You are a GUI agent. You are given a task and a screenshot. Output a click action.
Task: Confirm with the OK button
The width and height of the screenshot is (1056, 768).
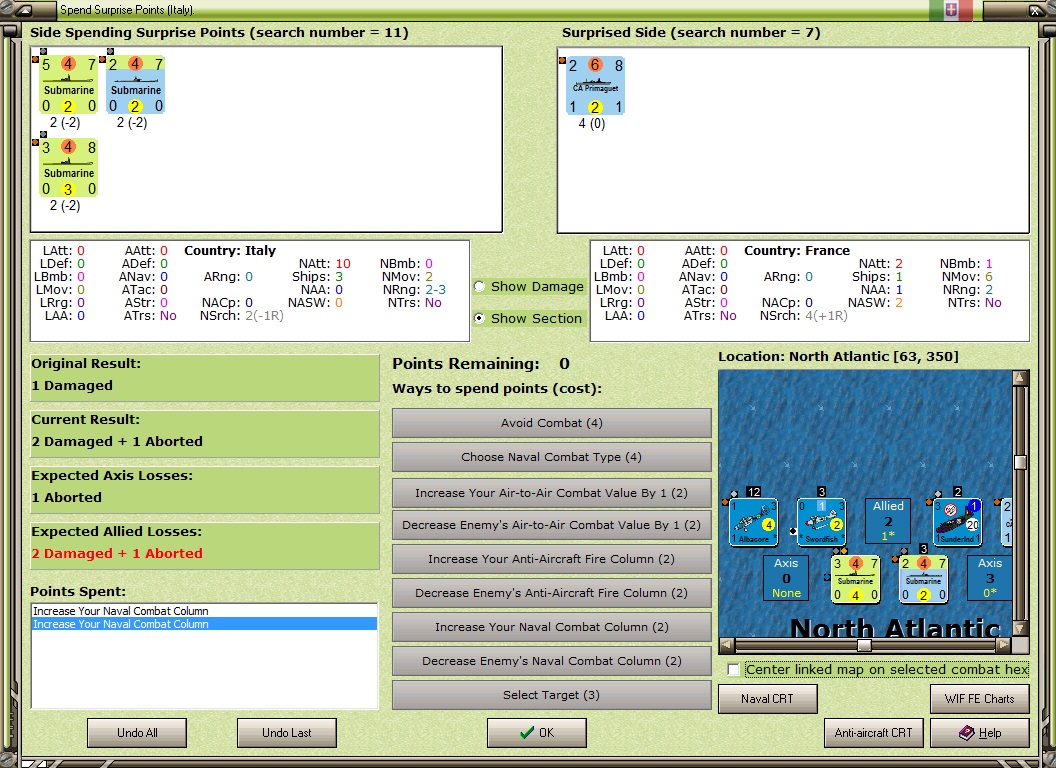click(537, 732)
